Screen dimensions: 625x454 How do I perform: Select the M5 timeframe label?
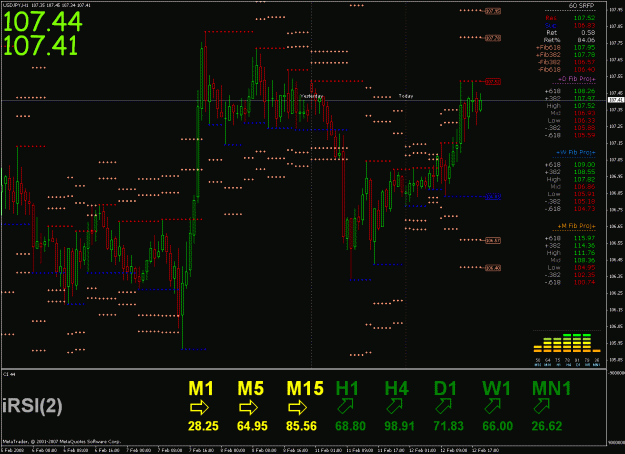click(251, 388)
